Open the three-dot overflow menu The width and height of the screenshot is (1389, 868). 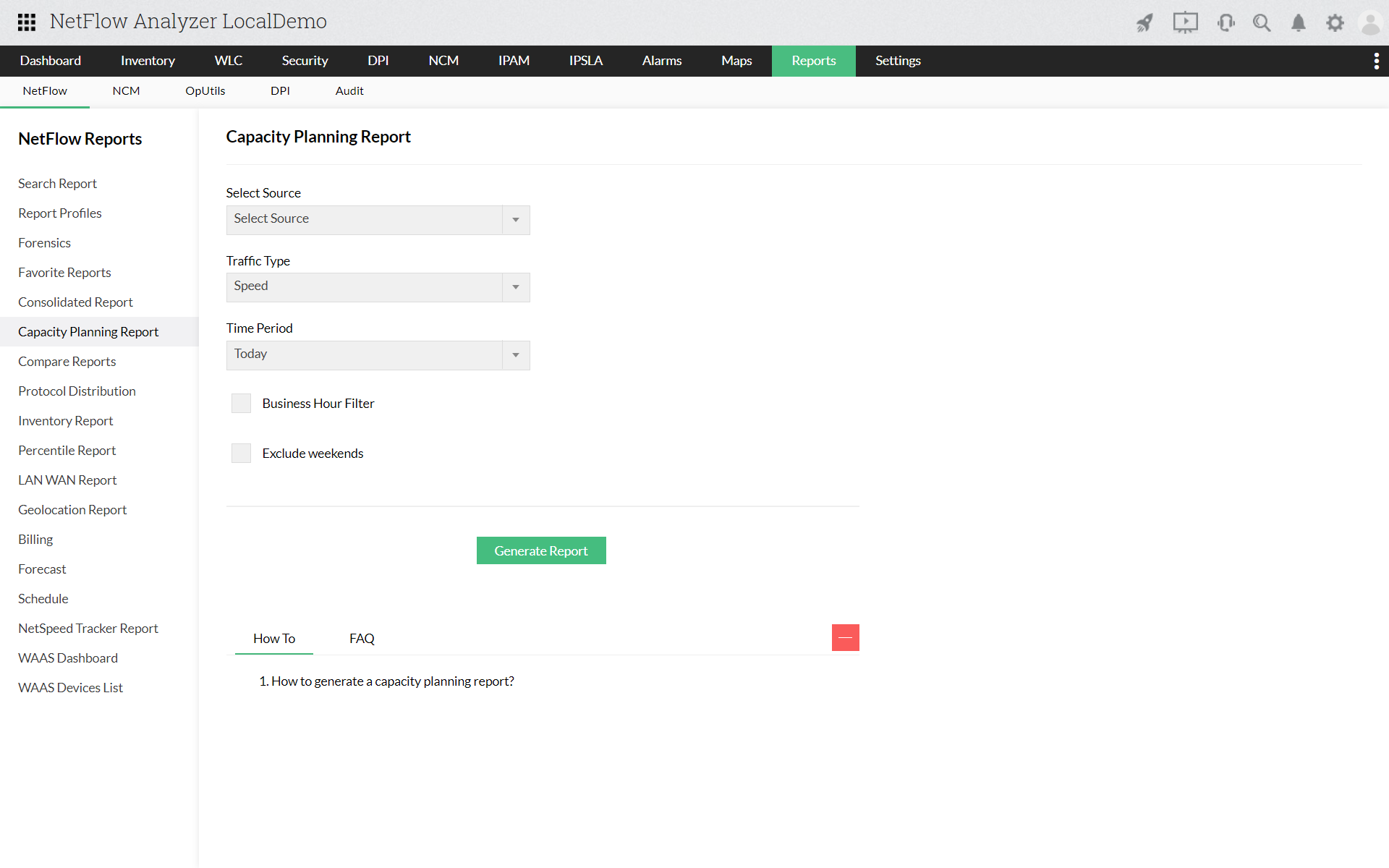click(1376, 61)
